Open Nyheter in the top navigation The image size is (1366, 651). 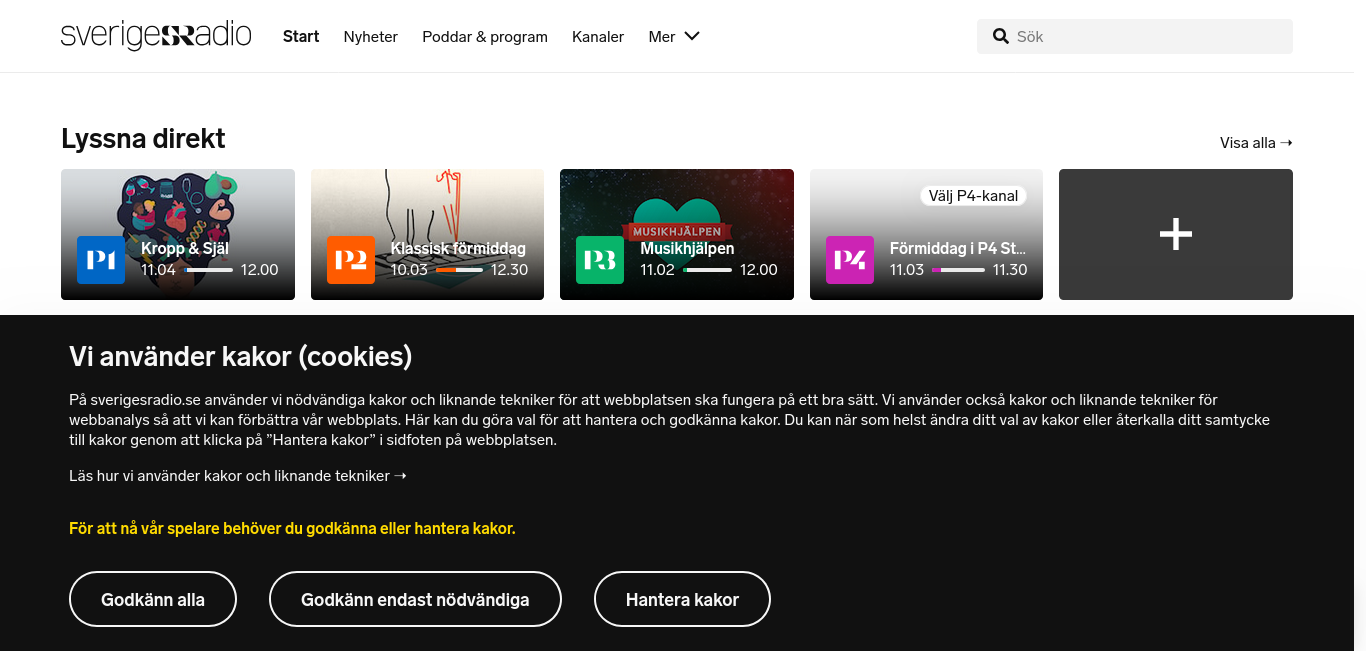(371, 36)
